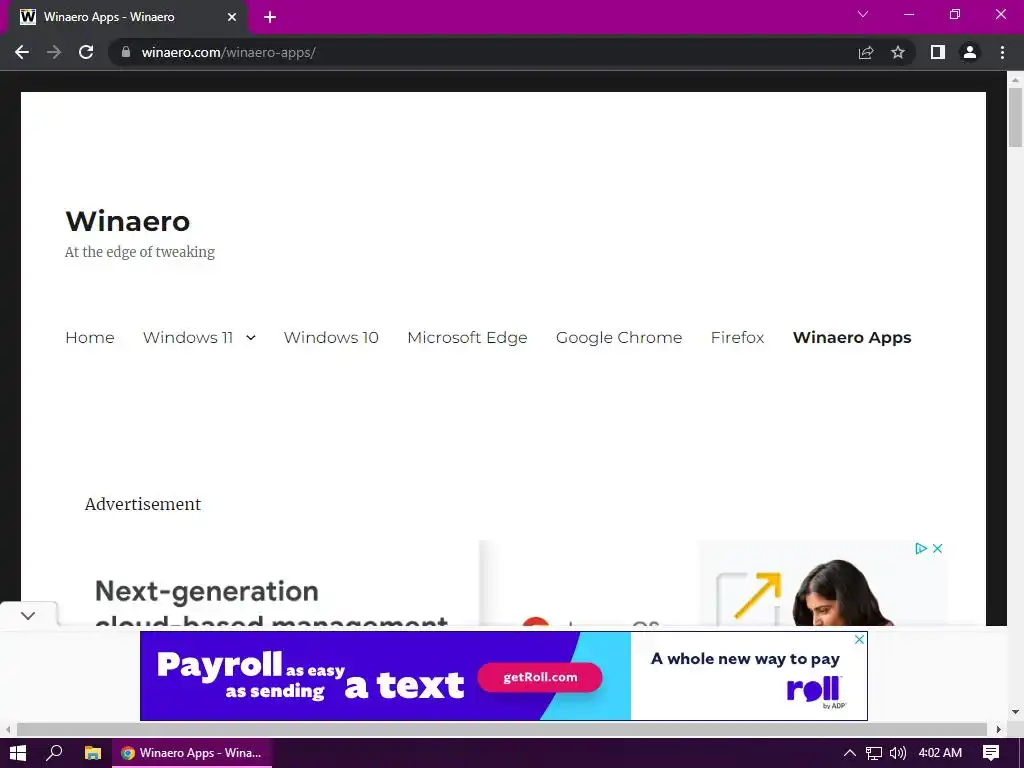This screenshot has width=1024, height=768.
Task: Open File Explorer from the taskbar
Action: 93,753
